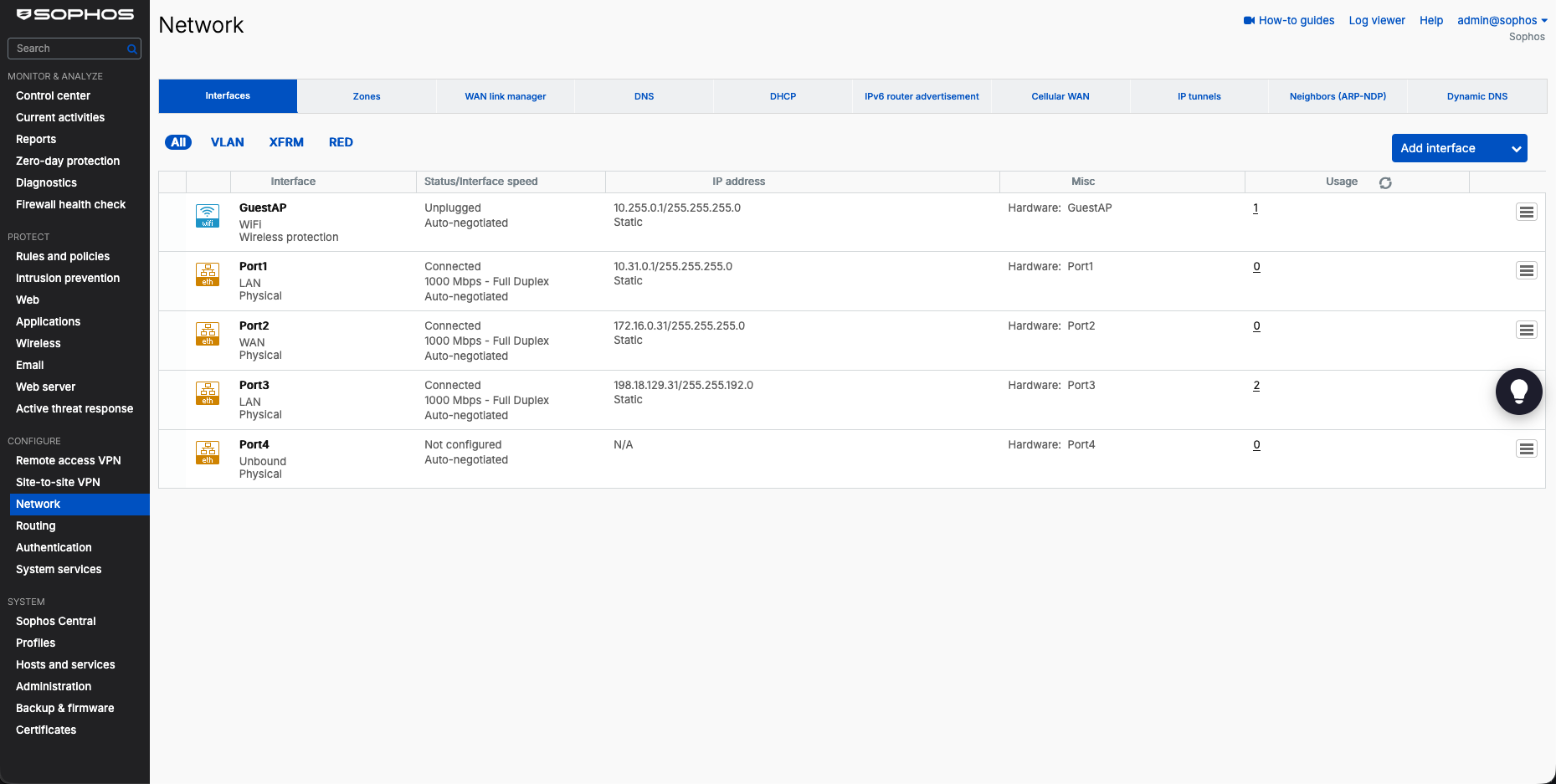The width and height of the screenshot is (1556, 784).
Task: Open Port3 usage count link
Action: 1256,386
